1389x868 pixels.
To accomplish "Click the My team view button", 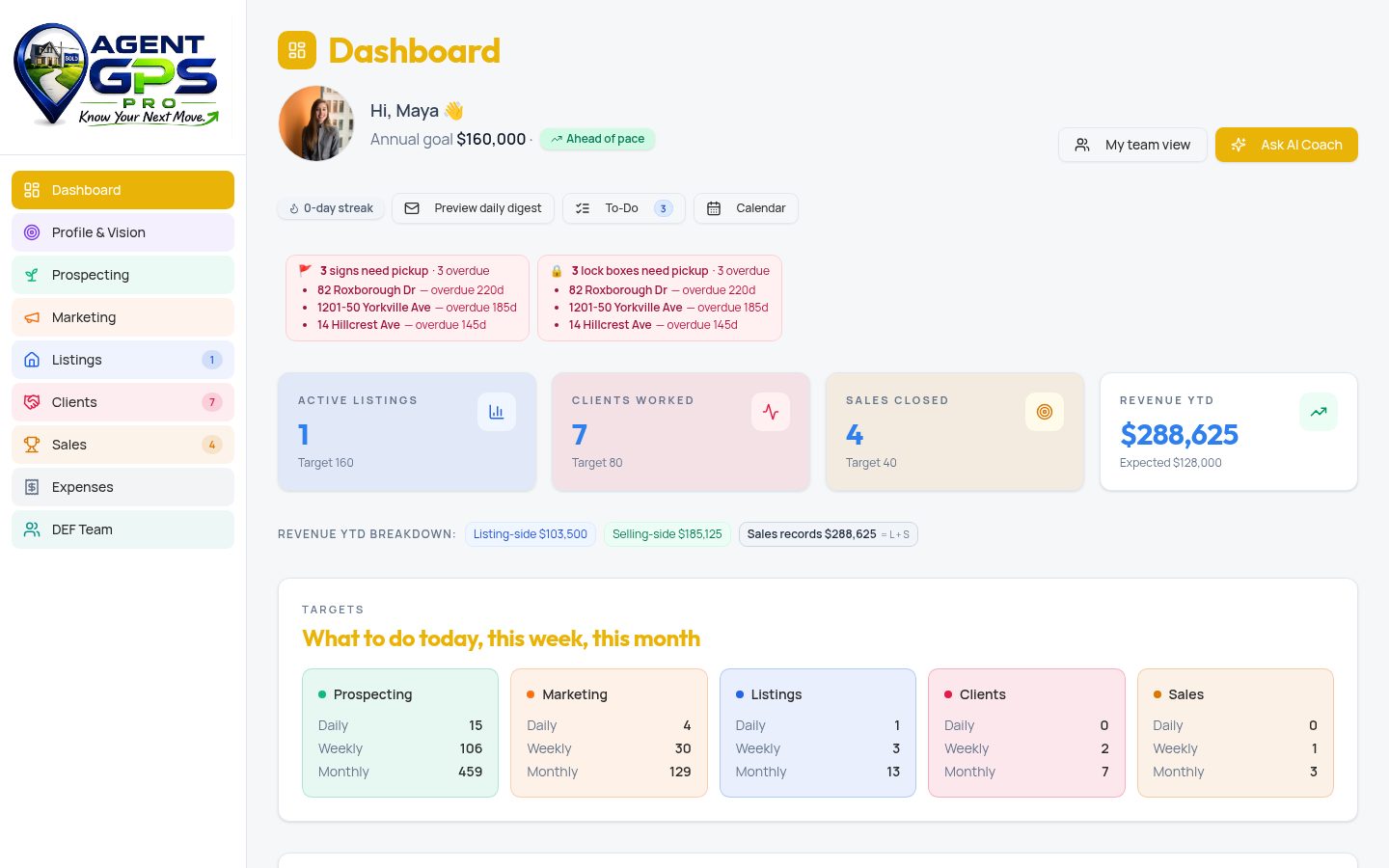I will tap(1132, 145).
